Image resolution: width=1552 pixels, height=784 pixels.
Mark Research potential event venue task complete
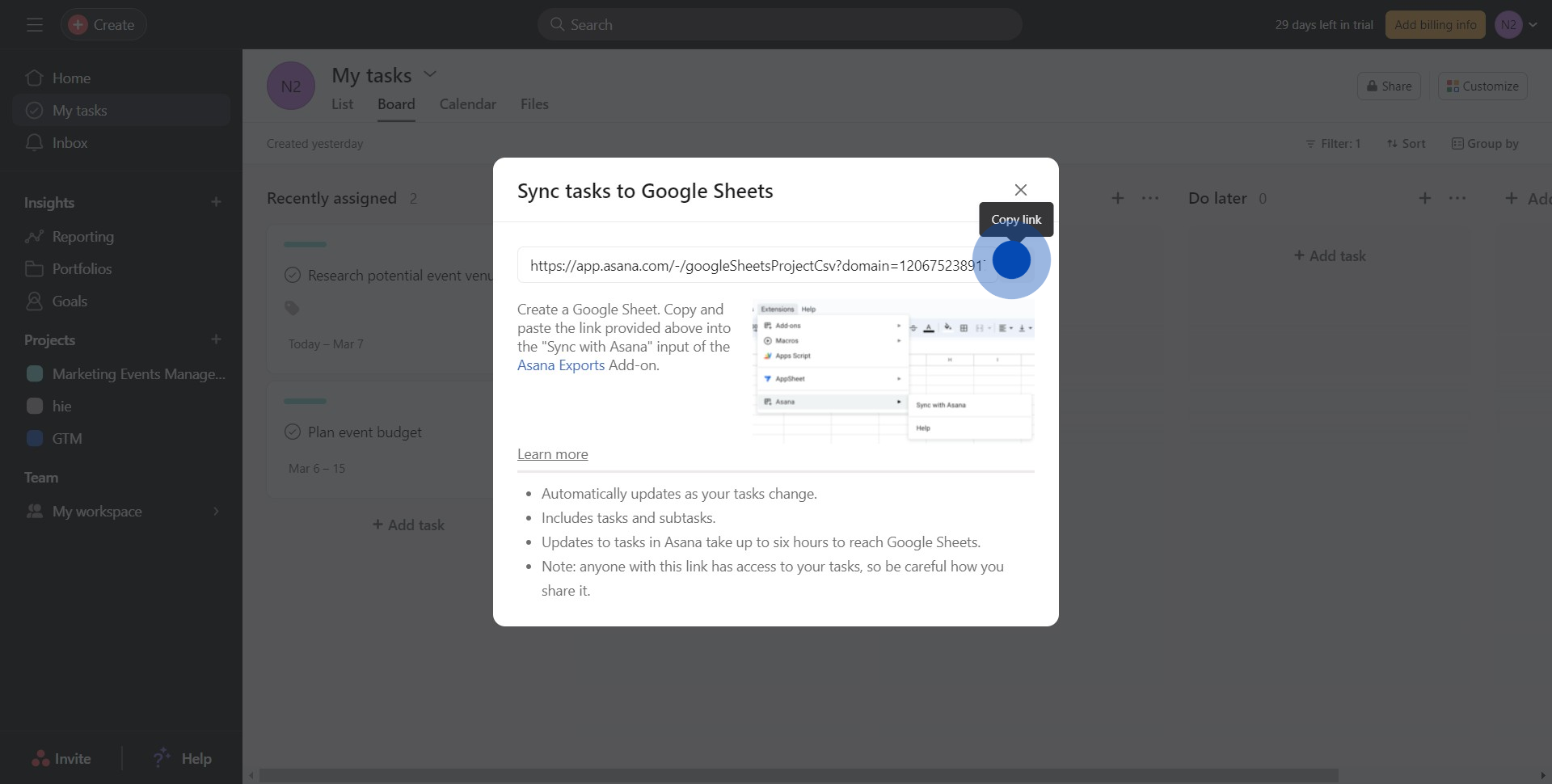coord(293,276)
